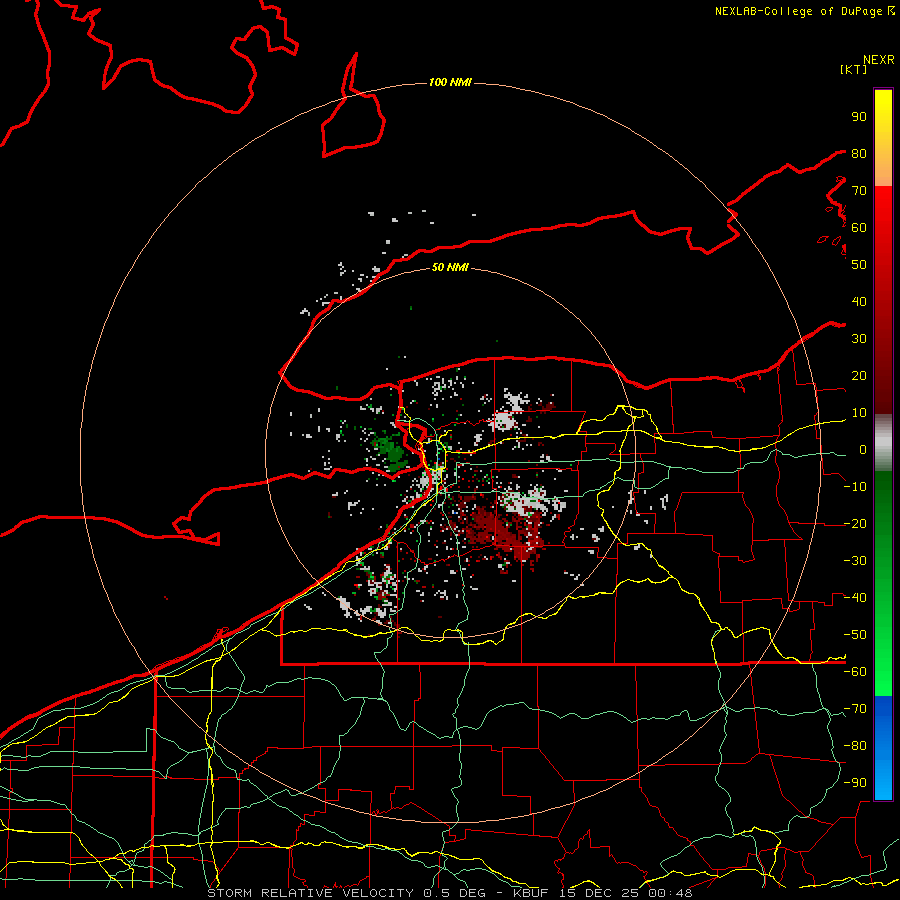Click the 20 value on the velocity scale
Viewport: 900px width, 900px height.
859,375
